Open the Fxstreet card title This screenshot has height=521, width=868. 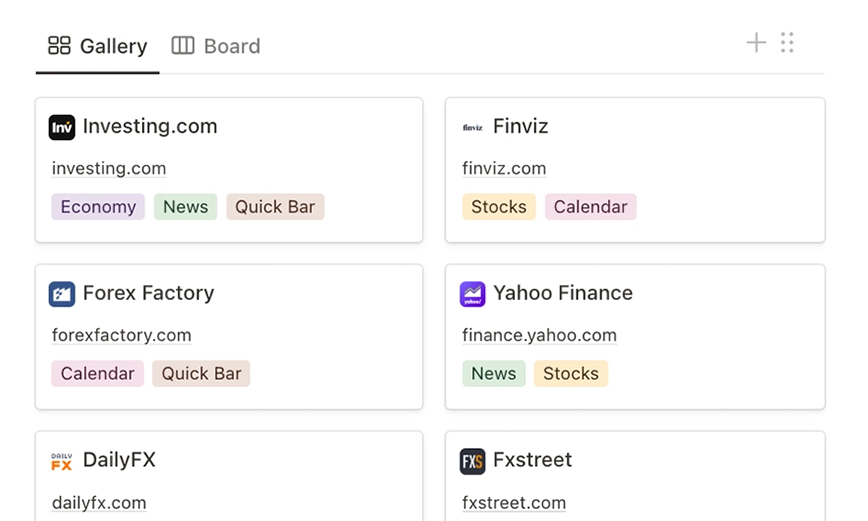point(532,460)
